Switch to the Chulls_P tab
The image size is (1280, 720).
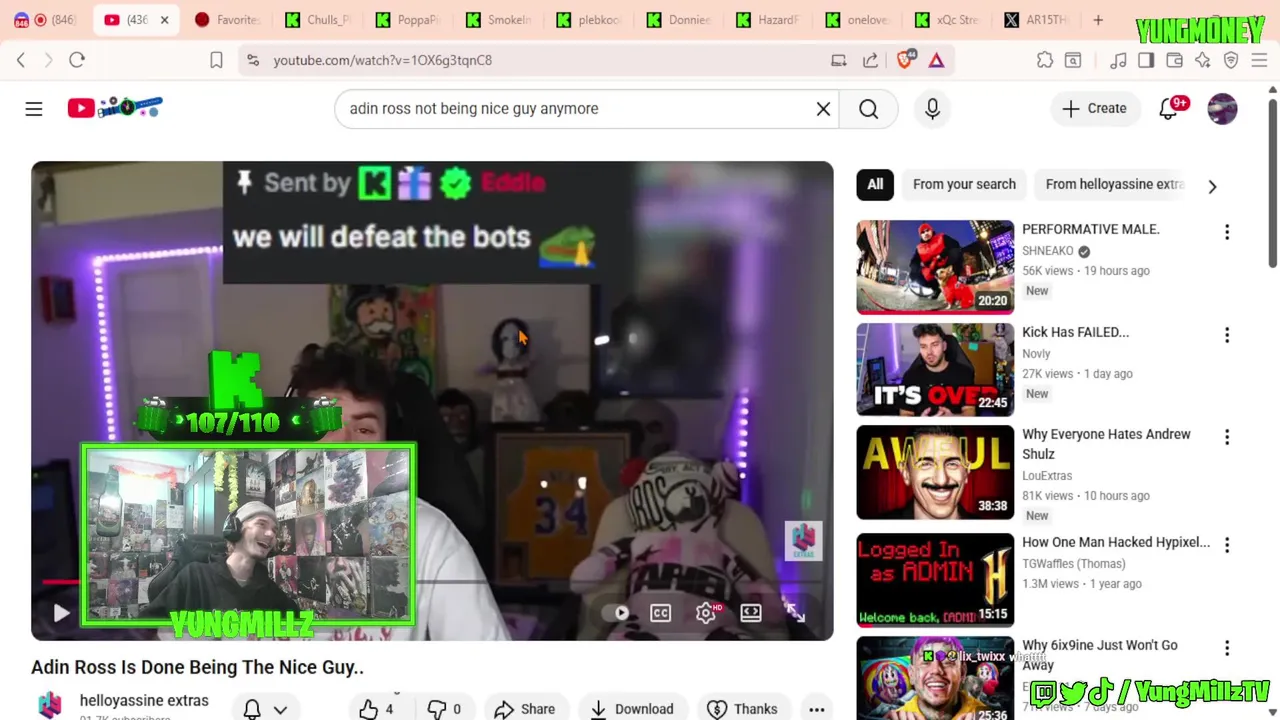317,20
